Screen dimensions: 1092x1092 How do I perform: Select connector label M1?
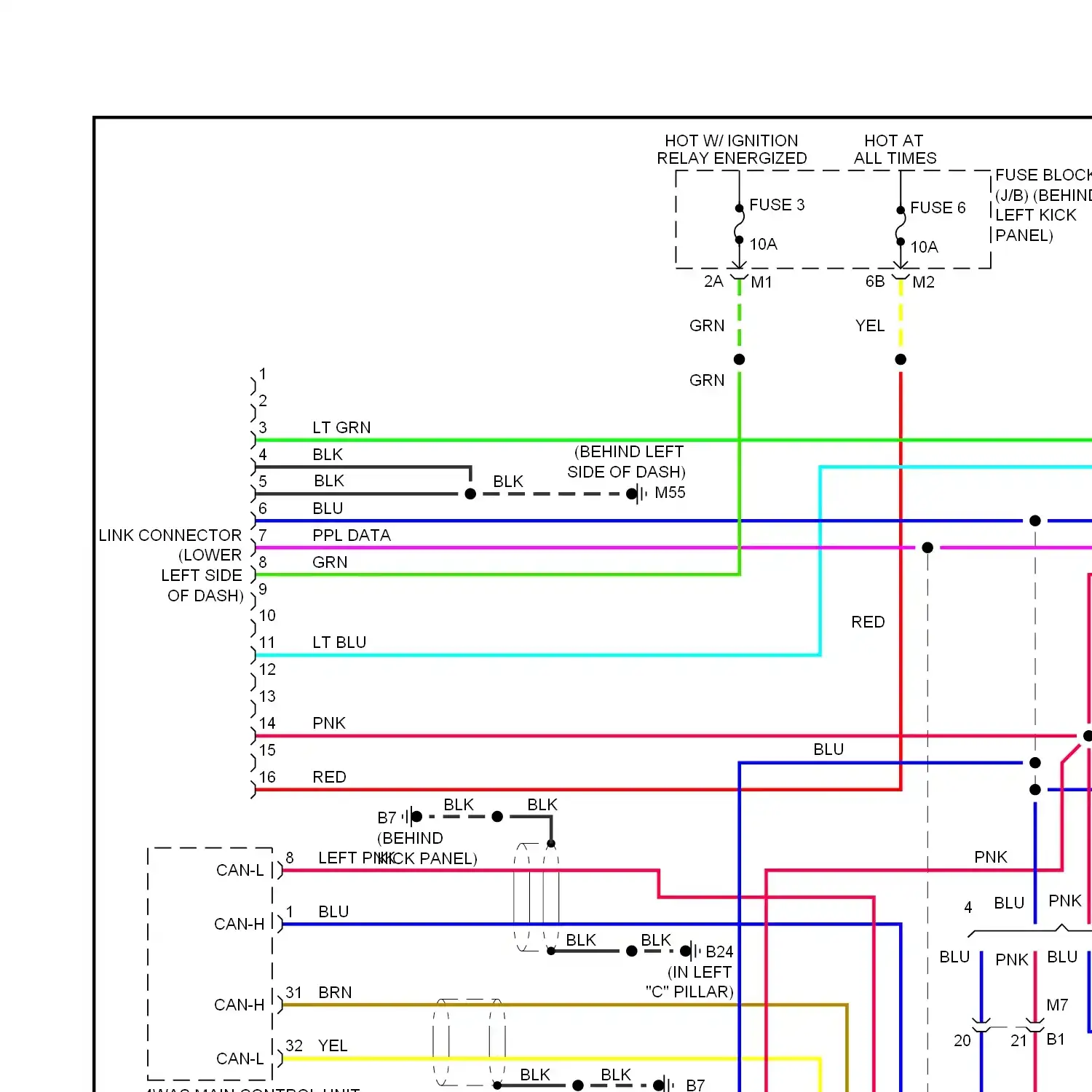point(761,282)
